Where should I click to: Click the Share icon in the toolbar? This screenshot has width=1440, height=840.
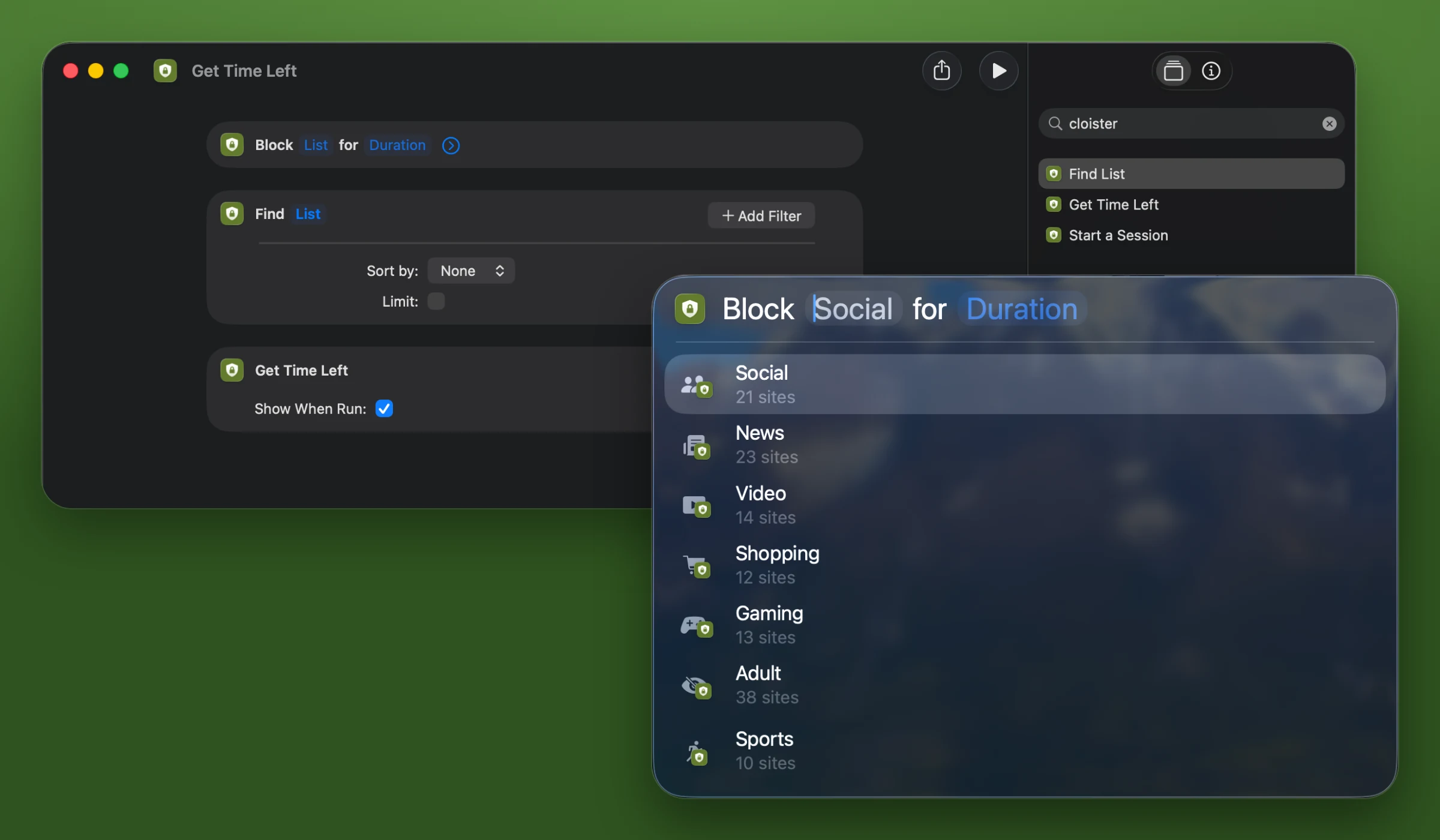pyautogui.click(x=941, y=71)
